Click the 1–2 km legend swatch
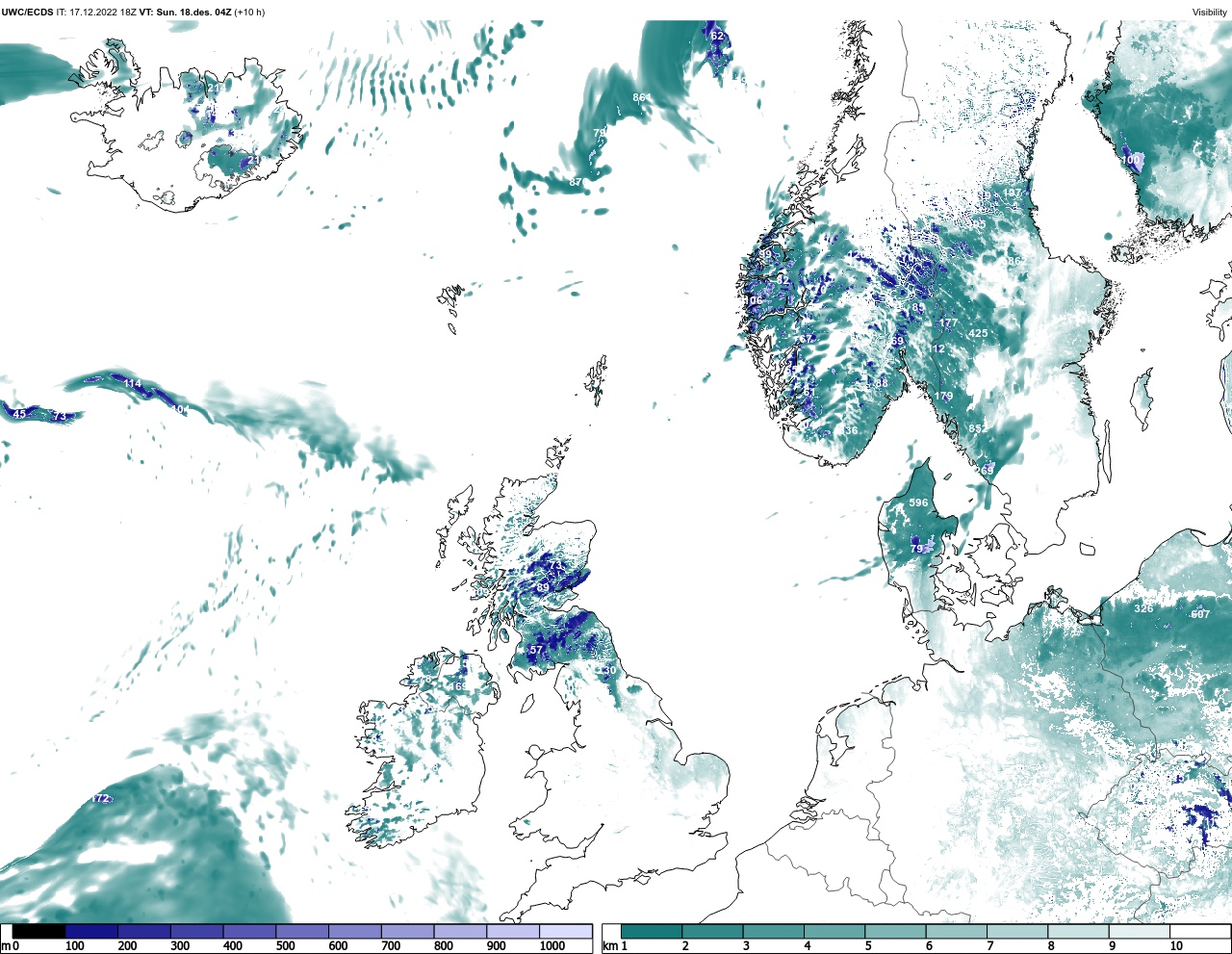Image resolution: width=1232 pixels, height=954 pixels. click(652, 932)
